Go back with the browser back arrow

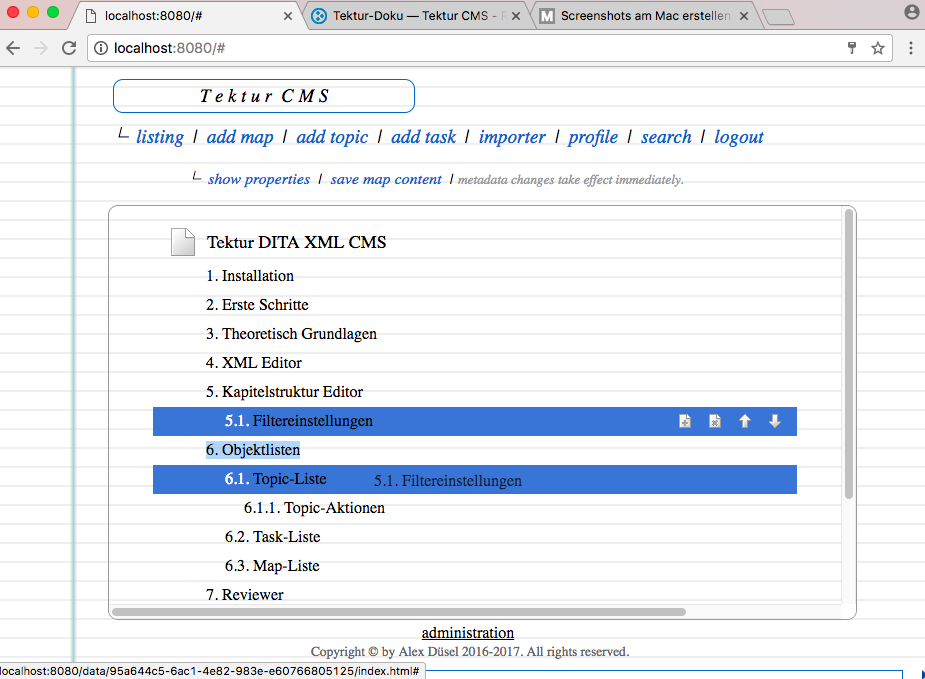[x=14, y=48]
